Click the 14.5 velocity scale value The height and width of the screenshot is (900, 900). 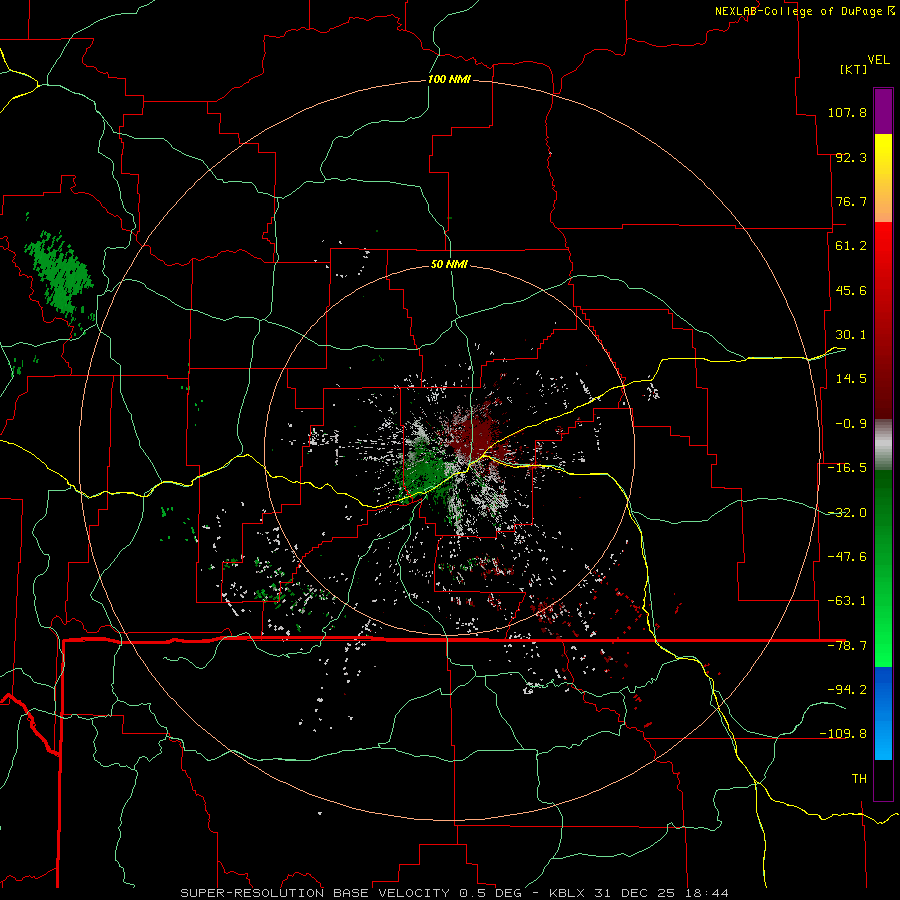point(851,379)
